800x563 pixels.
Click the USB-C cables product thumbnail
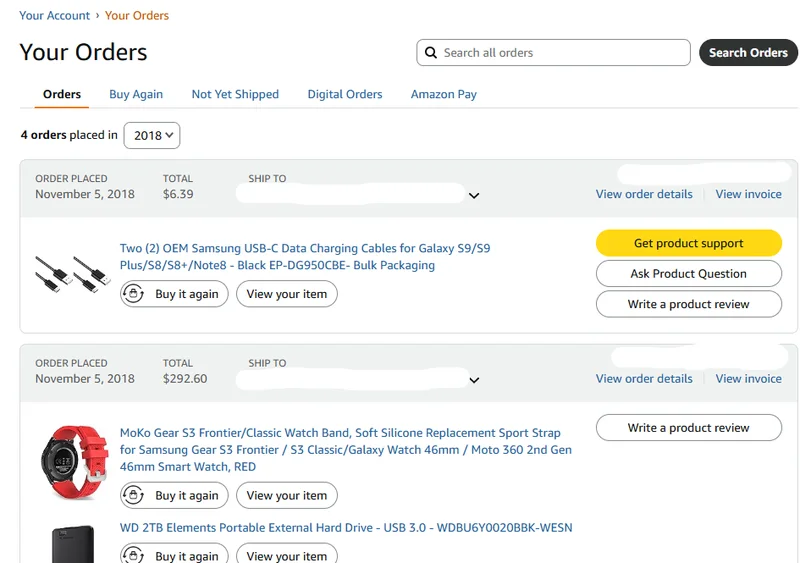coord(72,275)
